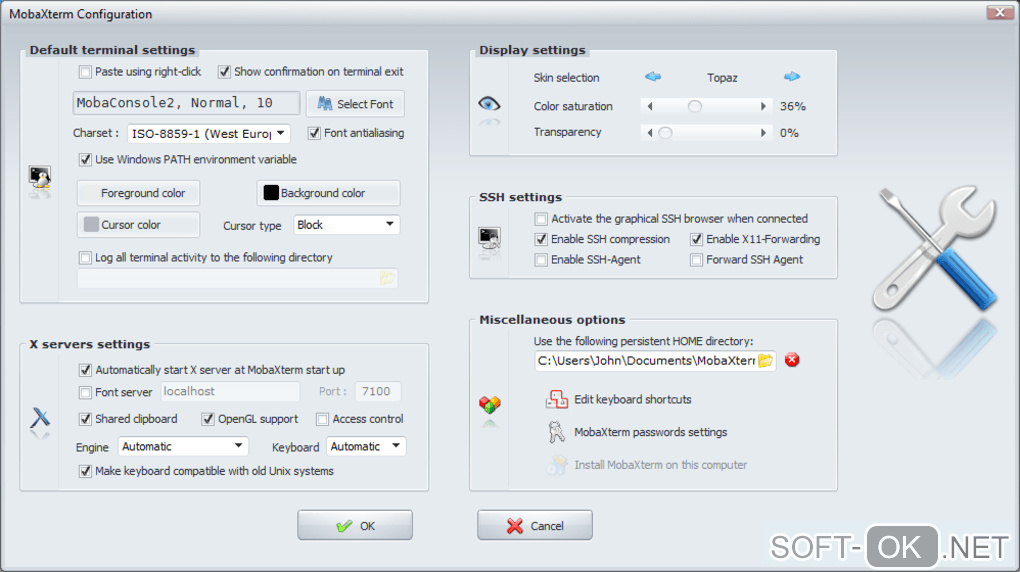Increase color saturation with right arrow

(763, 106)
